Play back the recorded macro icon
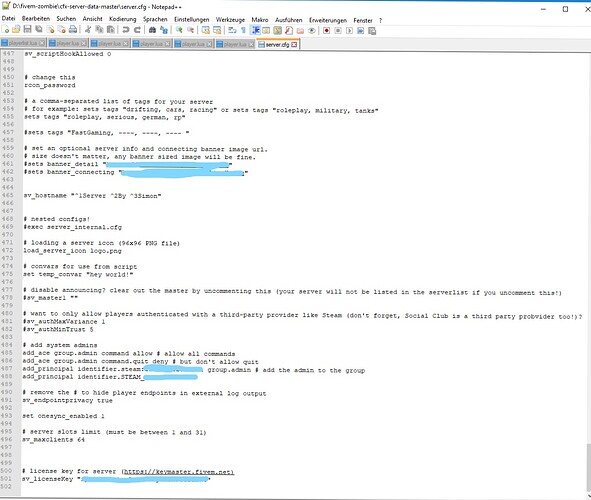Image resolution: width=591 pixels, height=500 pixels. point(349,31)
